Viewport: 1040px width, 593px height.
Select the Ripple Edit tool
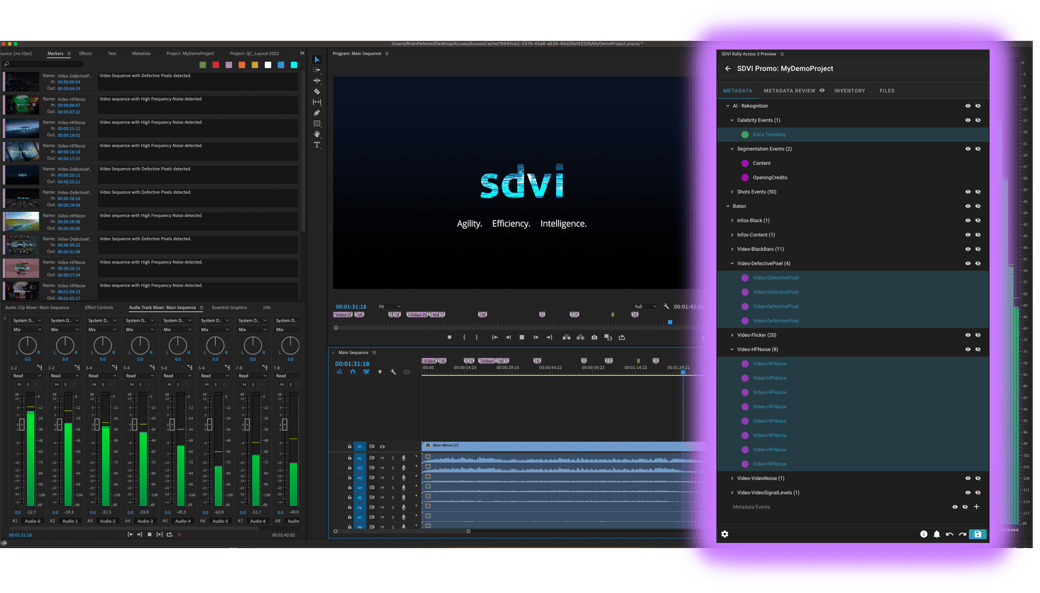click(x=316, y=80)
